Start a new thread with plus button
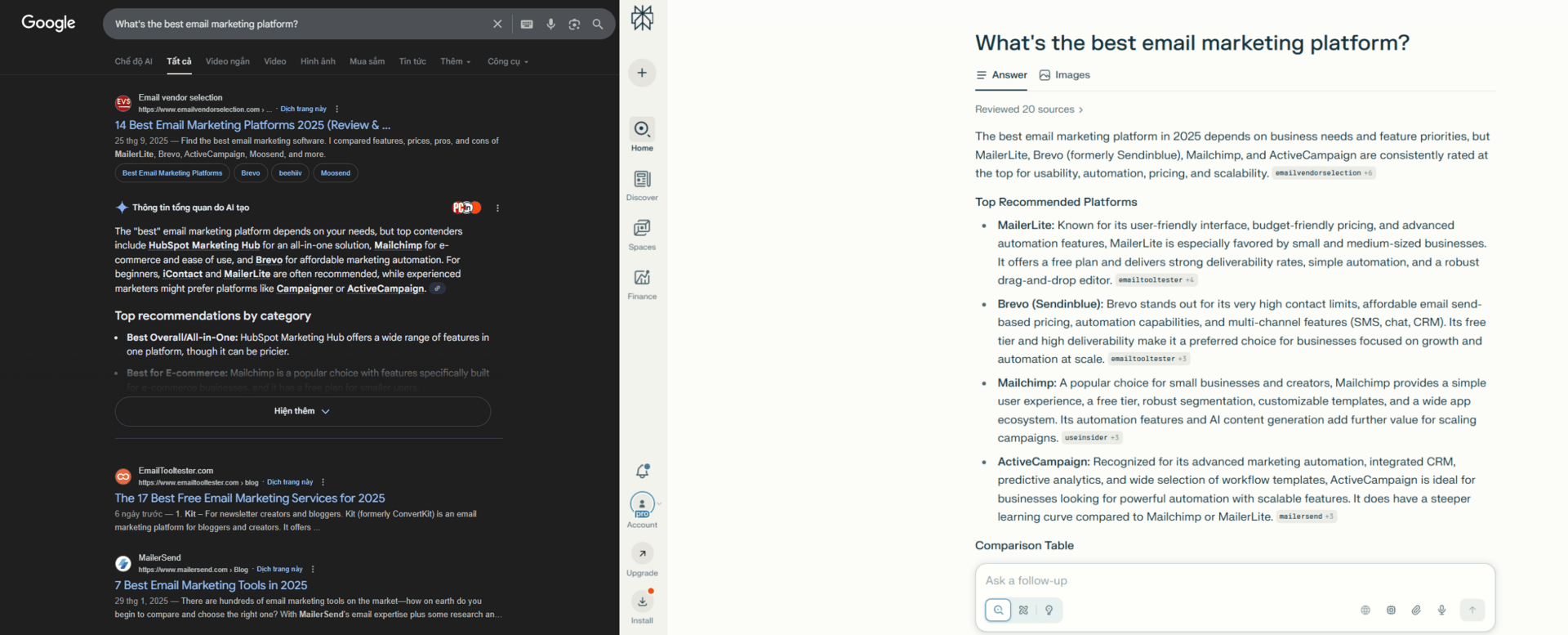The height and width of the screenshot is (635, 1568). [643, 73]
